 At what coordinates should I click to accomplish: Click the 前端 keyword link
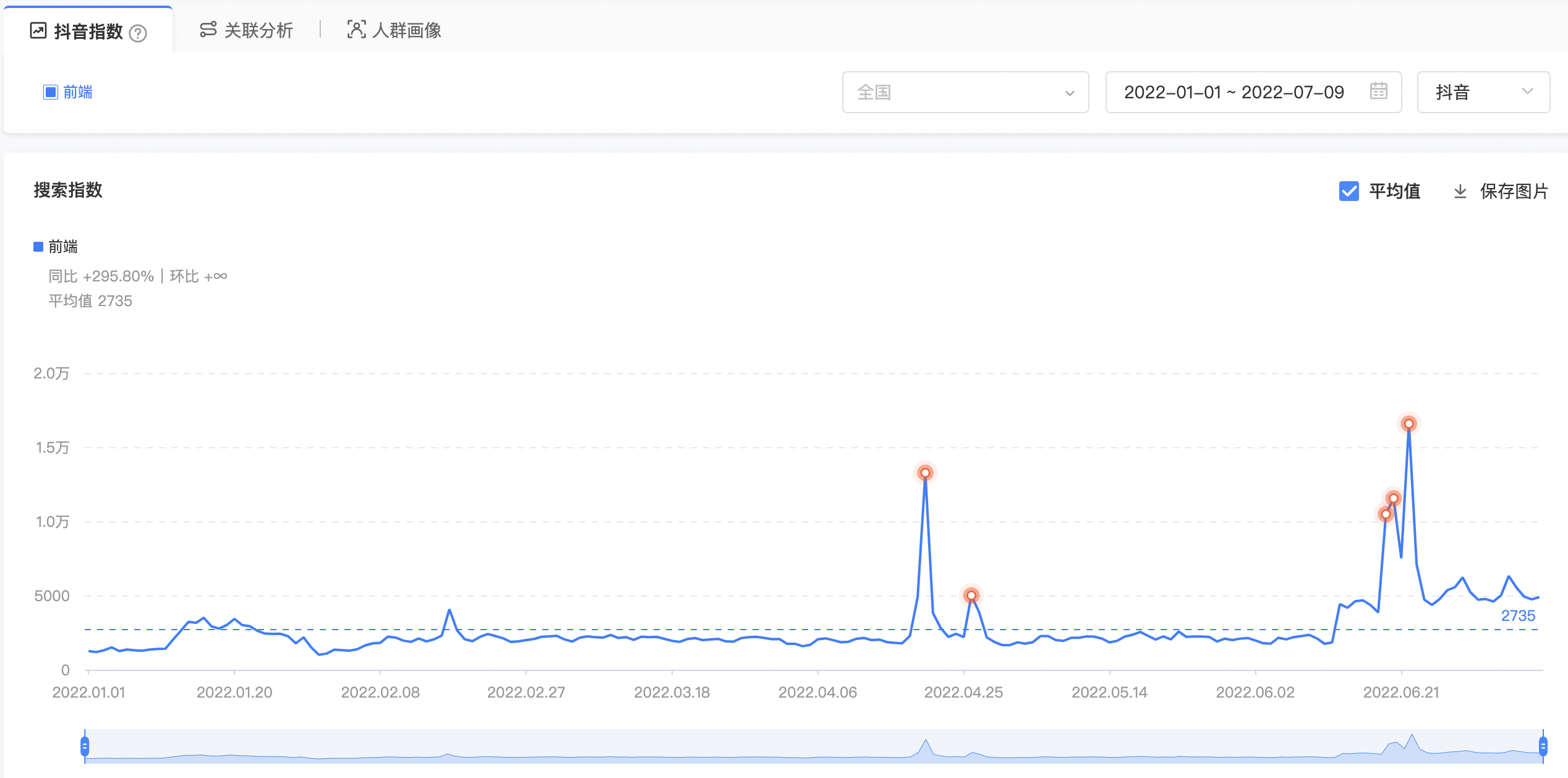click(x=78, y=92)
